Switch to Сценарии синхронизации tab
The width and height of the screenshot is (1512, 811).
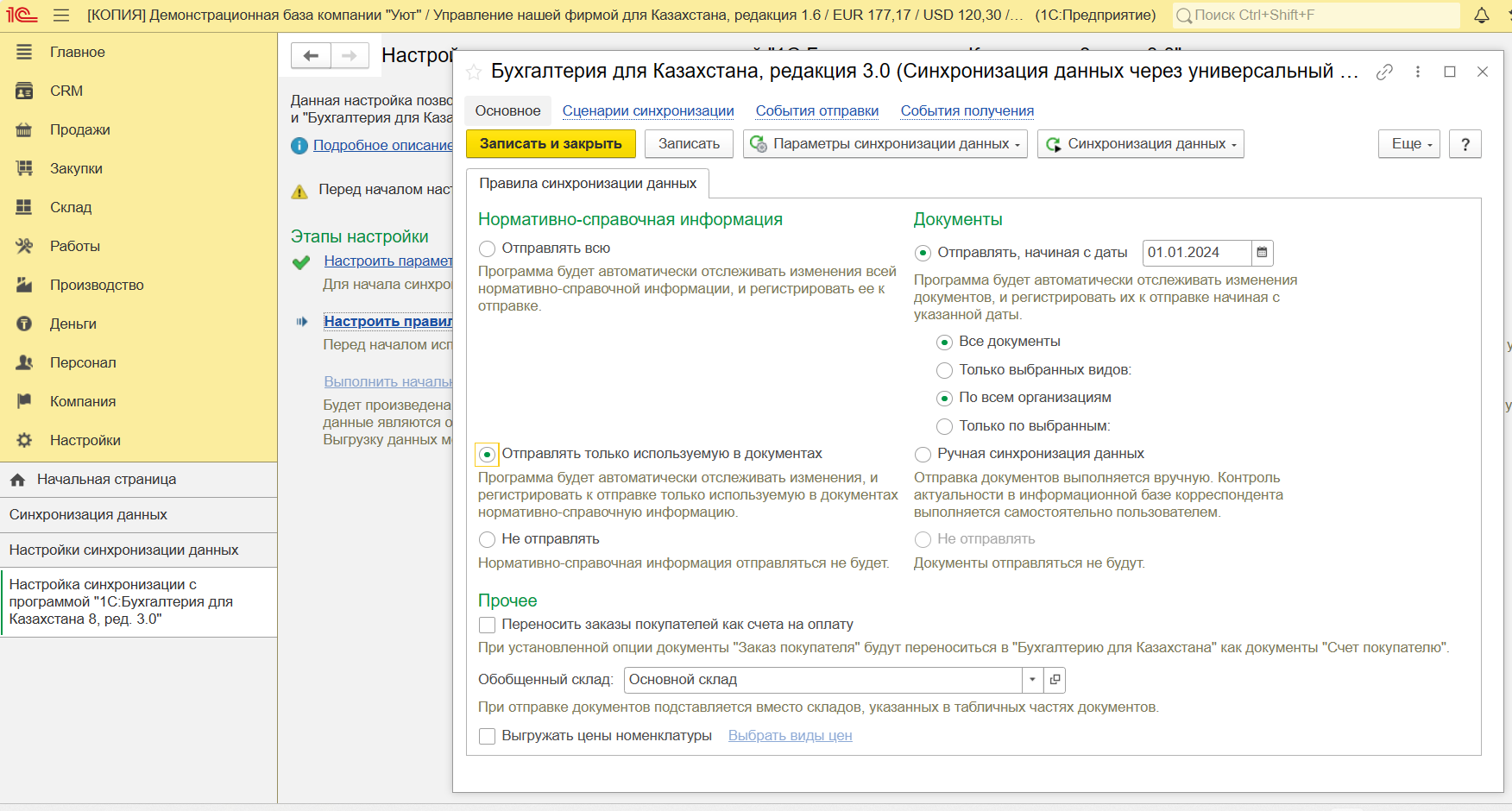coord(647,111)
